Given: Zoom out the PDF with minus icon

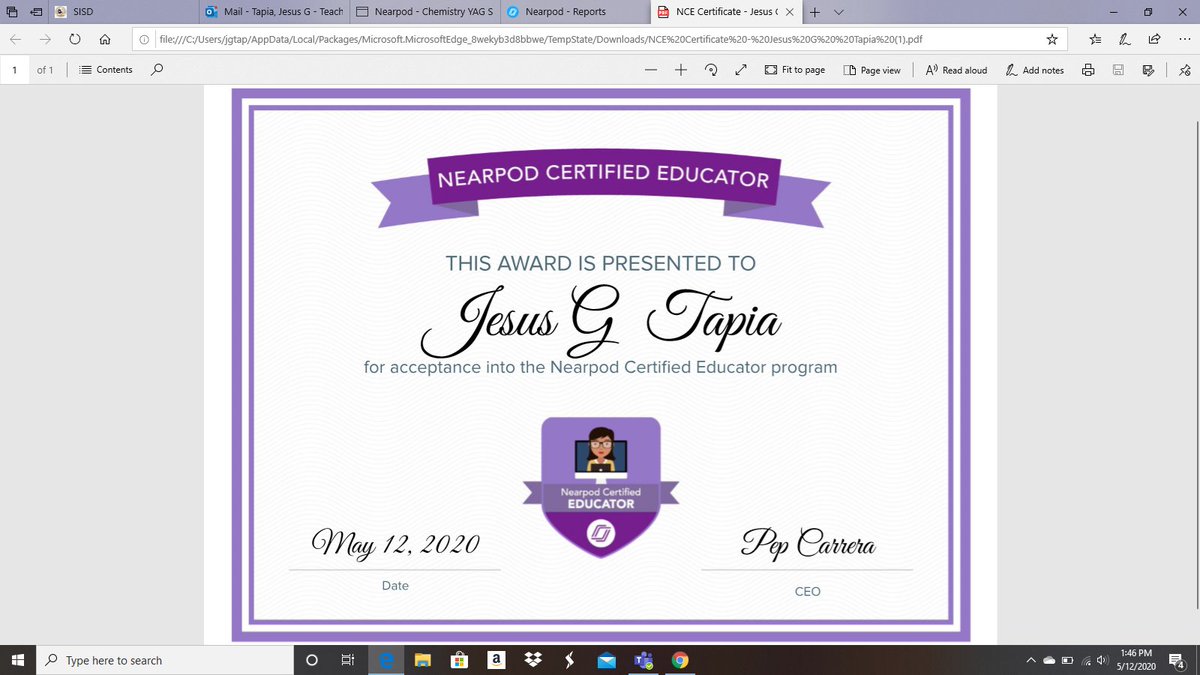Looking at the screenshot, I should pos(651,70).
